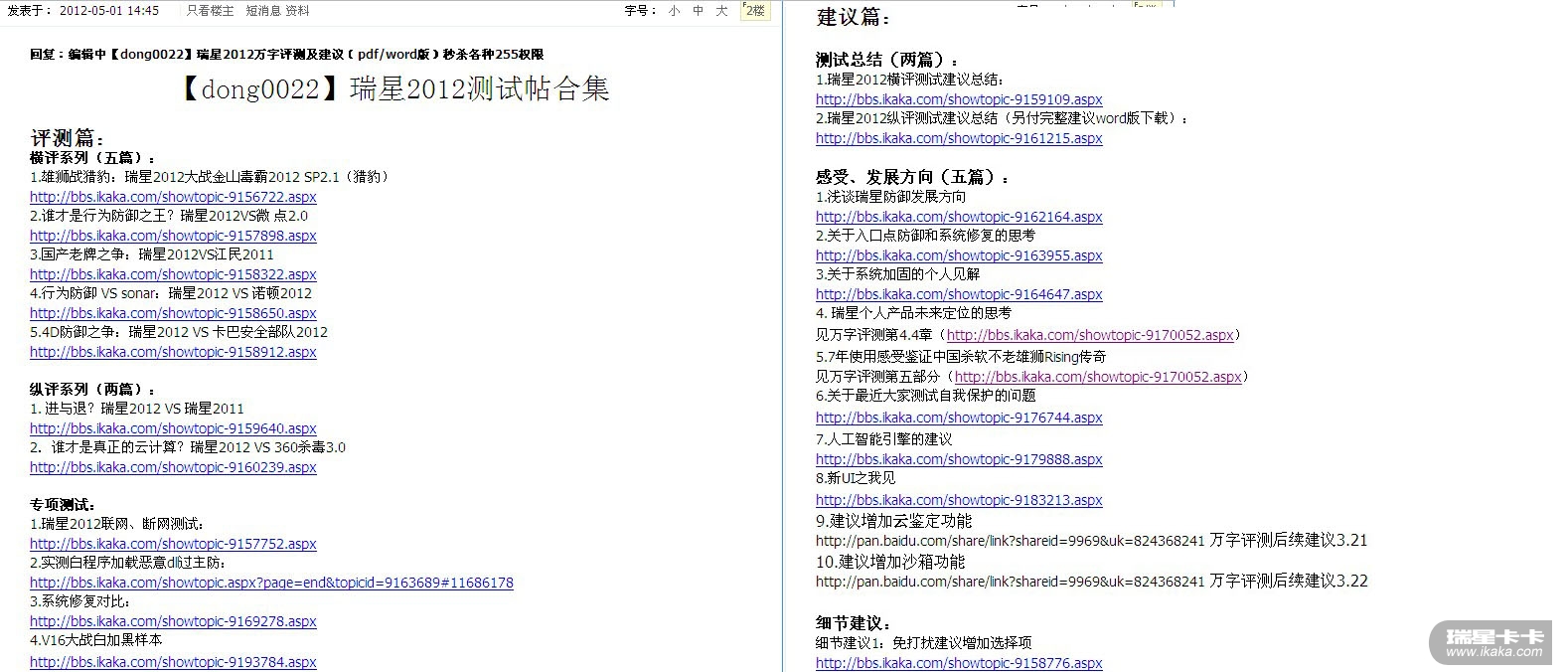Click the line 1.瑞星2012联网、断网测试
This screenshot has height=672, width=1568.
click(117, 524)
